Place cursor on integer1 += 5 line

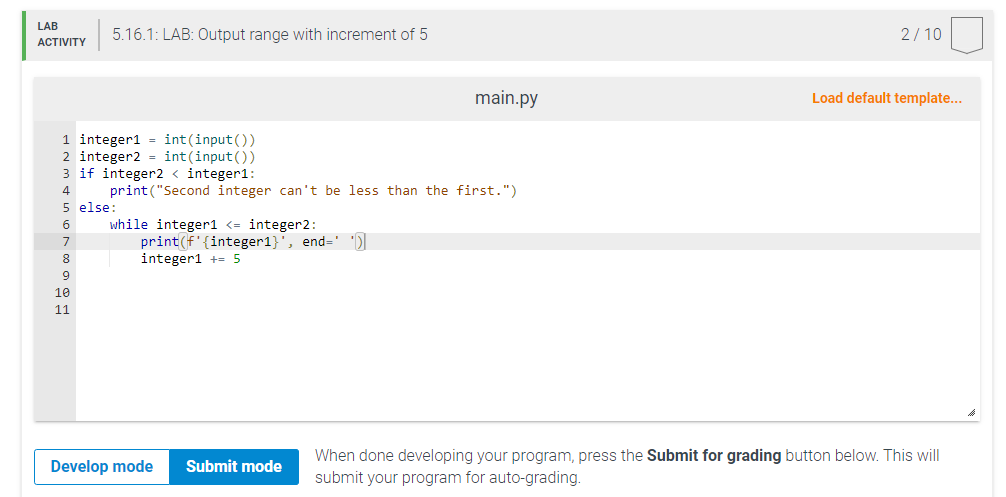click(191, 259)
